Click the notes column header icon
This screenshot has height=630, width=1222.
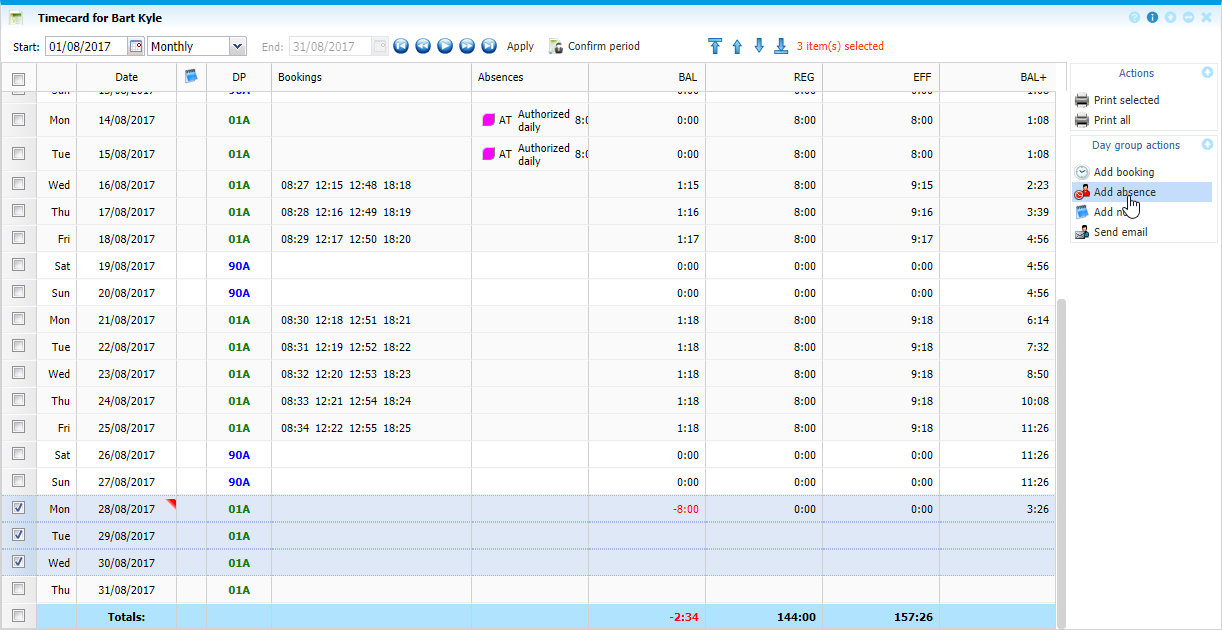[x=191, y=76]
